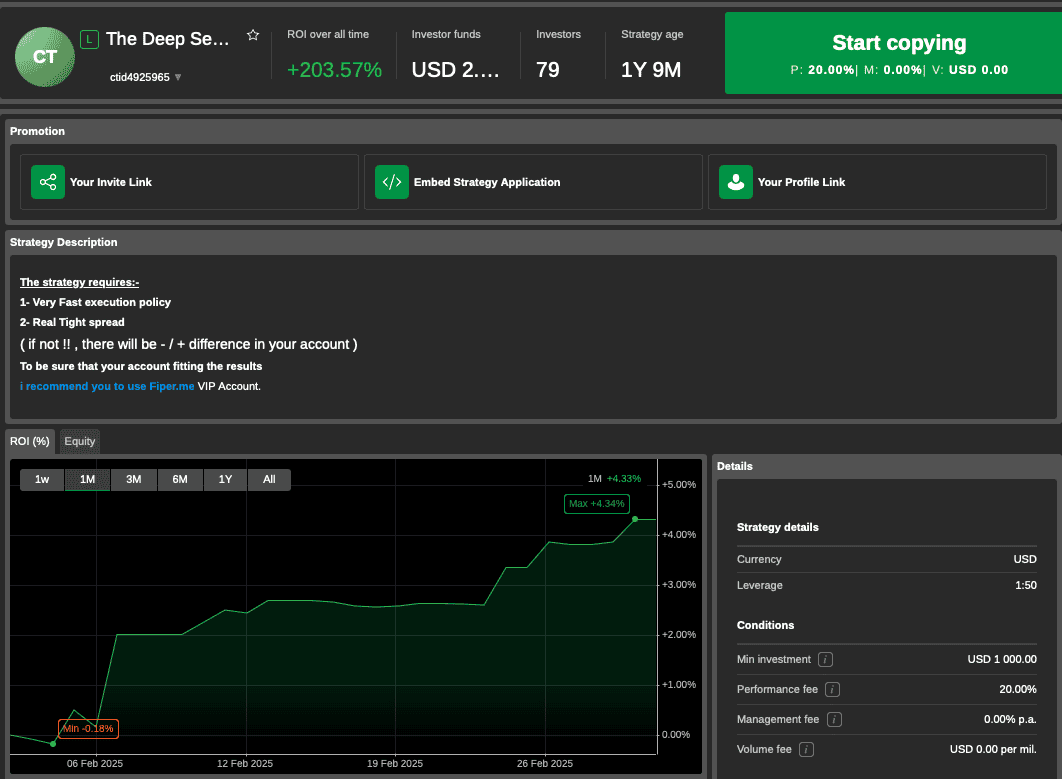The height and width of the screenshot is (779, 1062).
Task: Click the Strategy age 1Y 9M value
Action: tap(651, 70)
